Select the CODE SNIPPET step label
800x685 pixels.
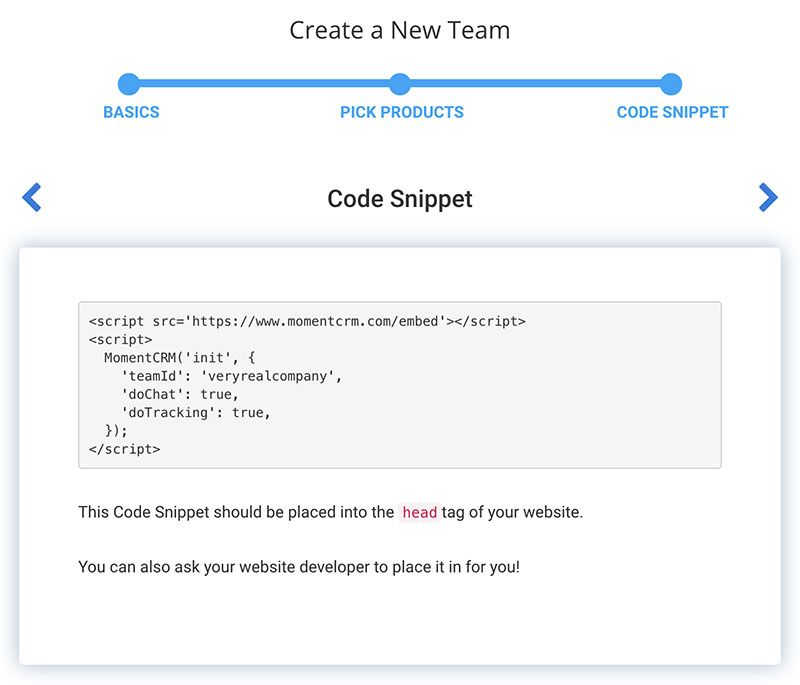(x=672, y=112)
